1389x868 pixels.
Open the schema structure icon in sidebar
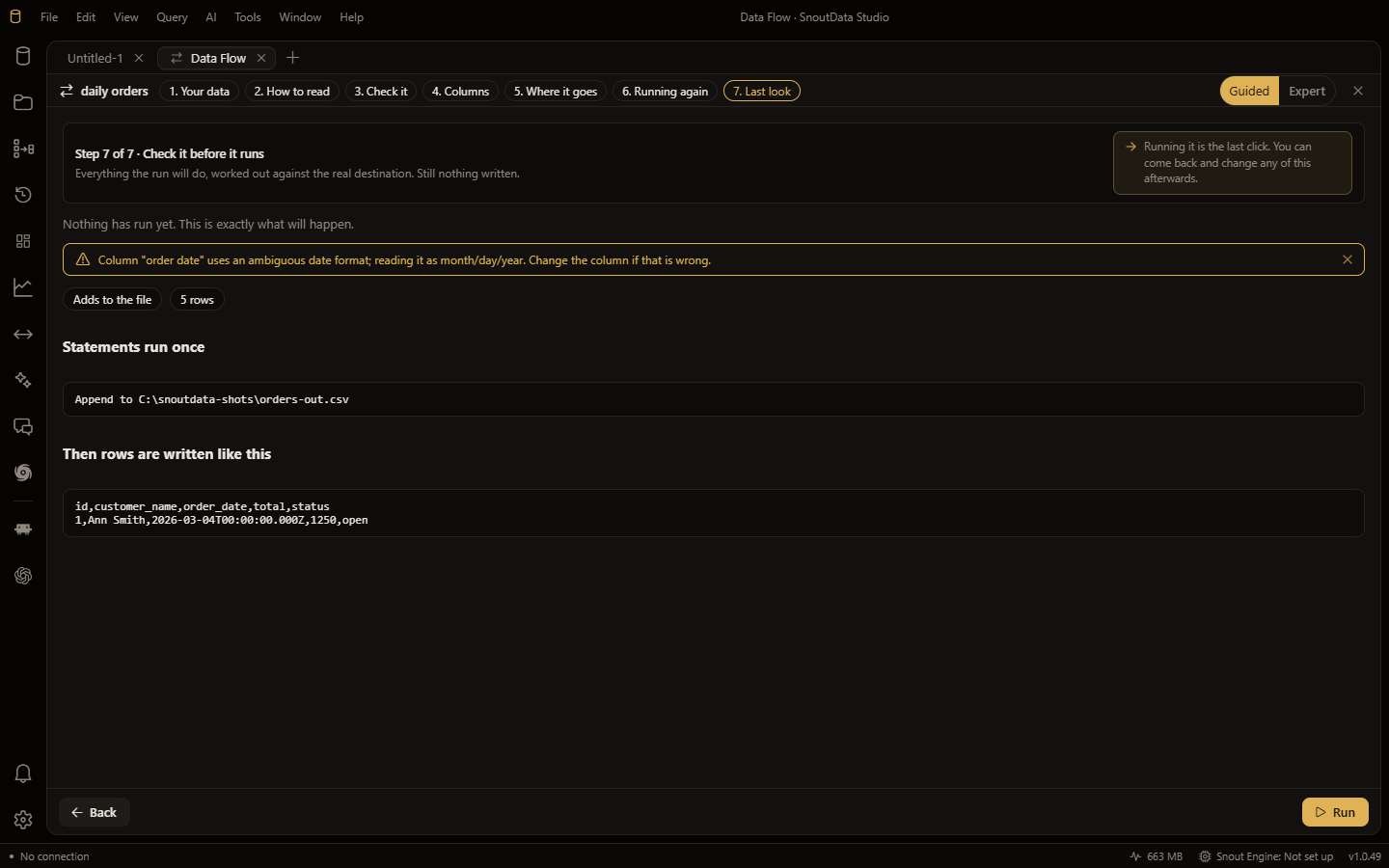[x=23, y=149]
